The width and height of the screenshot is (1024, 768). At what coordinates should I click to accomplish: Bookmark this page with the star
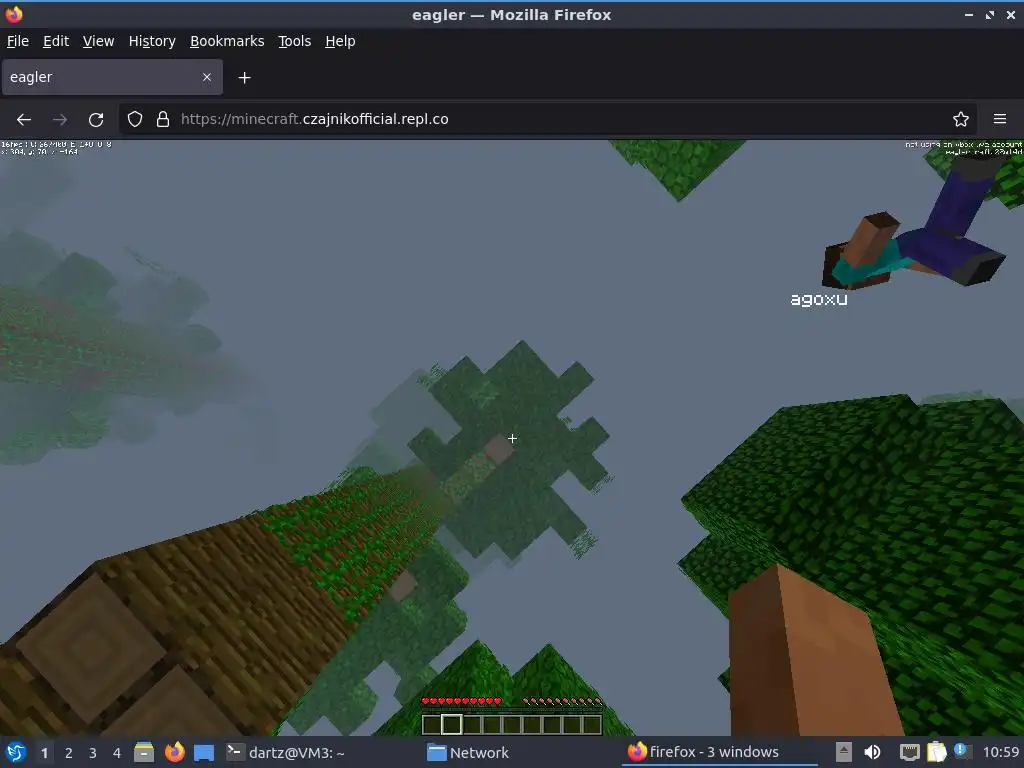click(961, 119)
